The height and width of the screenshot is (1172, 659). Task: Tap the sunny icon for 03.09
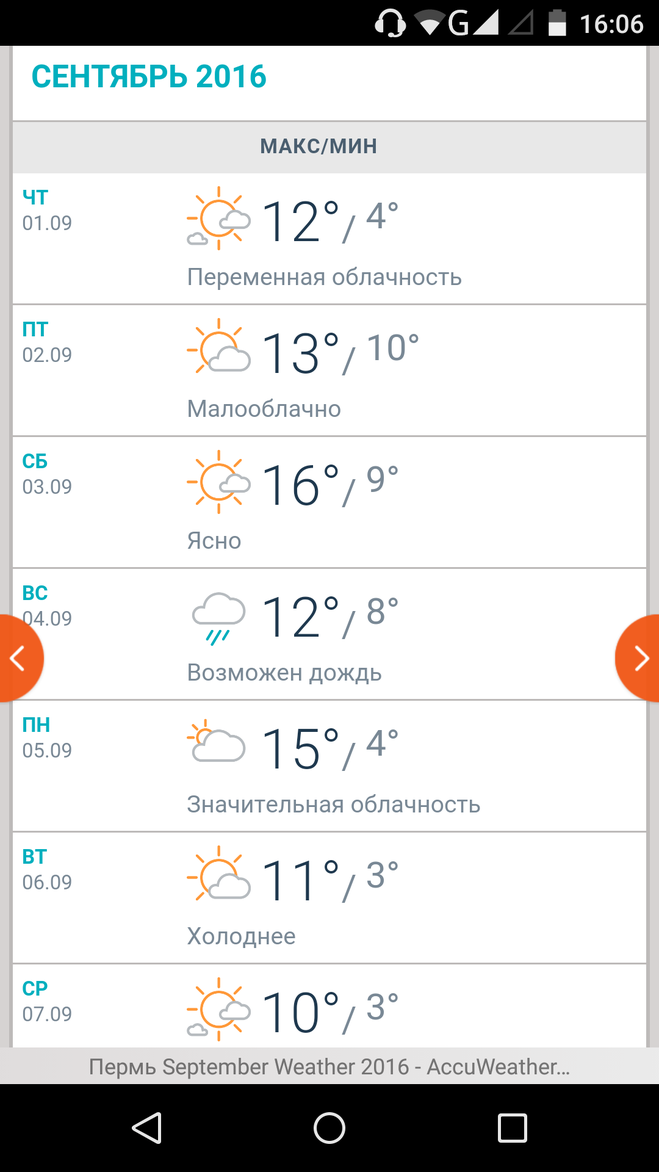click(218, 481)
